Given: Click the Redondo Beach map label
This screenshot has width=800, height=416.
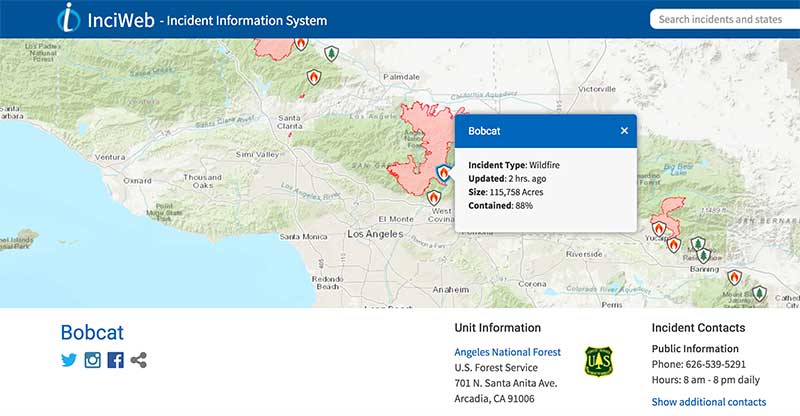Looking at the screenshot, I should pyautogui.click(x=328, y=283).
